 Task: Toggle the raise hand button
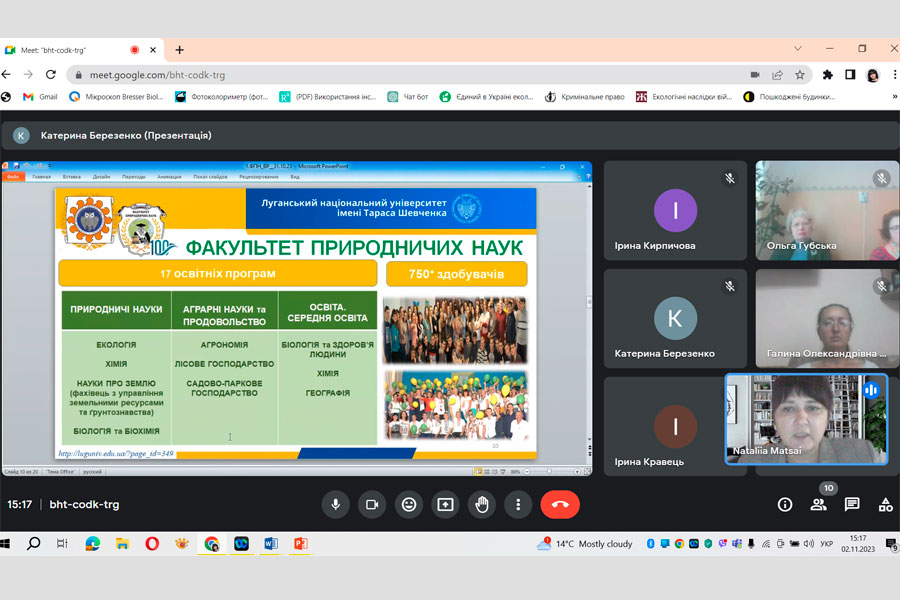(481, 505)
